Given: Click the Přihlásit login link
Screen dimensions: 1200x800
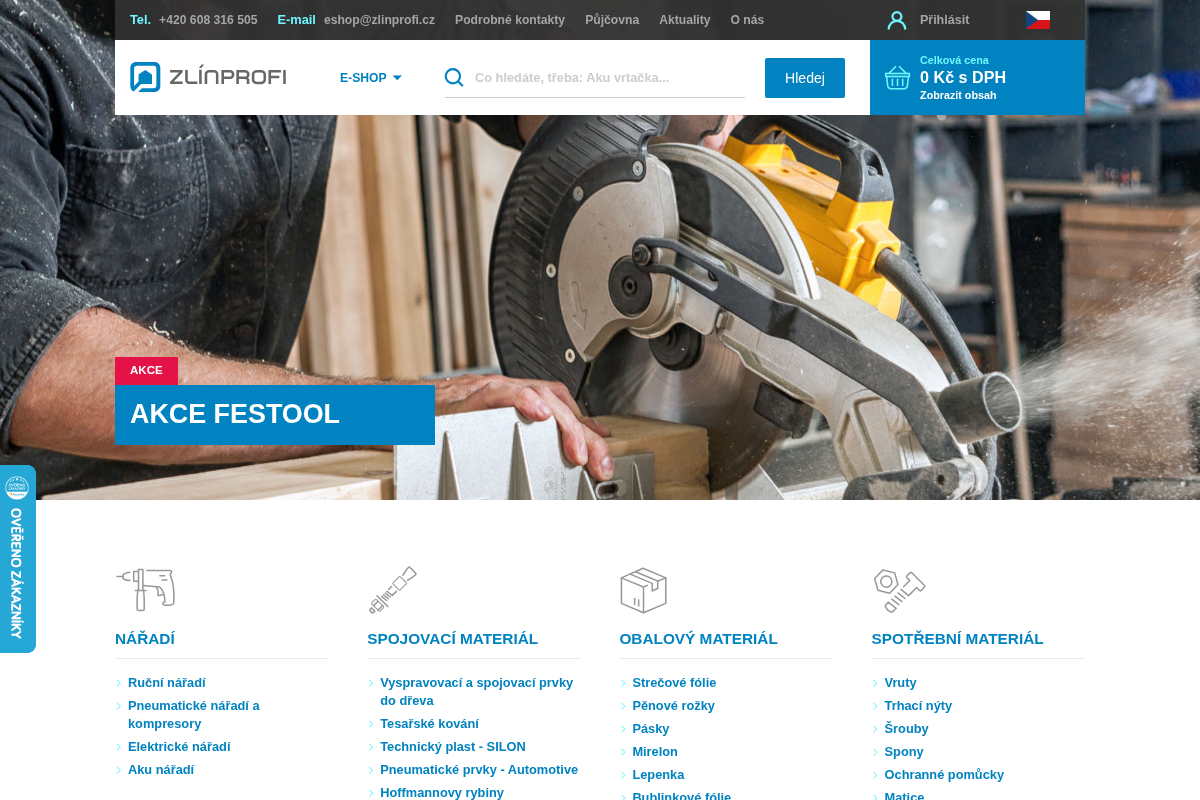Looking at the screenshot, I should (944, 20).
